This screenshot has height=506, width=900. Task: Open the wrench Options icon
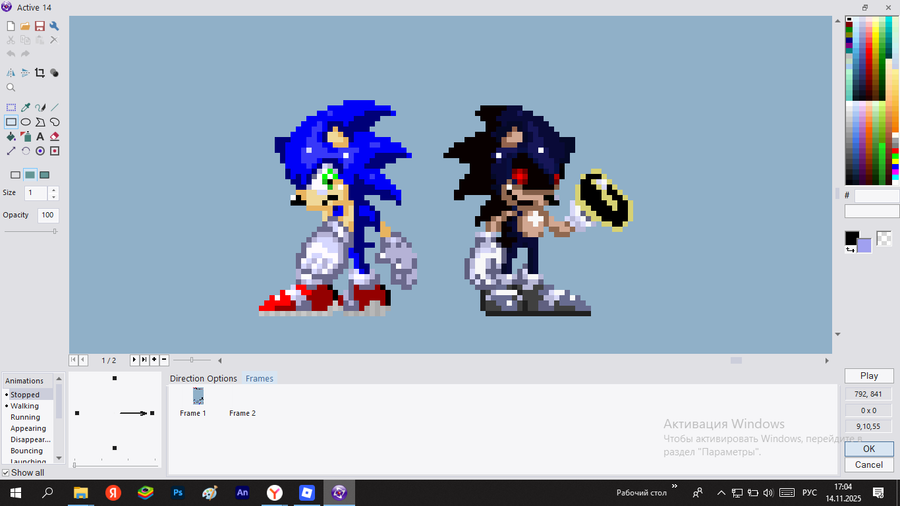pos(54,26)
